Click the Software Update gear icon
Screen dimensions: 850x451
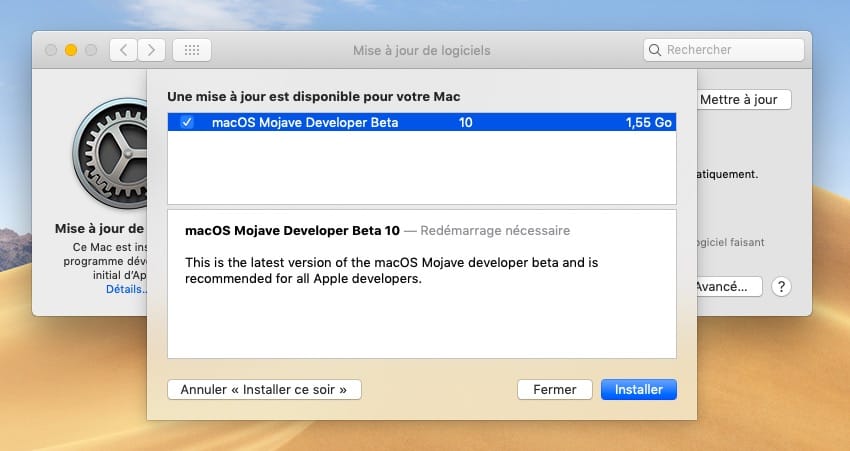(x=110, y=153)
